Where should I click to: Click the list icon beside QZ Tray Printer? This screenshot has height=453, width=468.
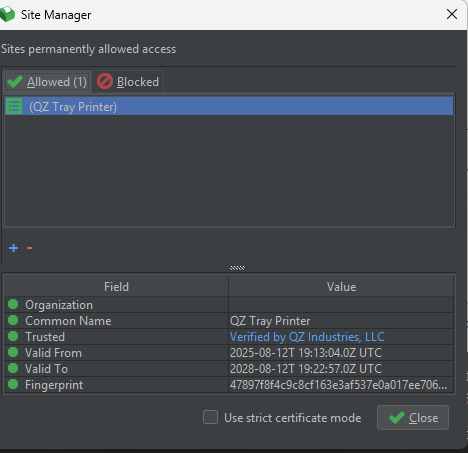[x=14, y=106]
